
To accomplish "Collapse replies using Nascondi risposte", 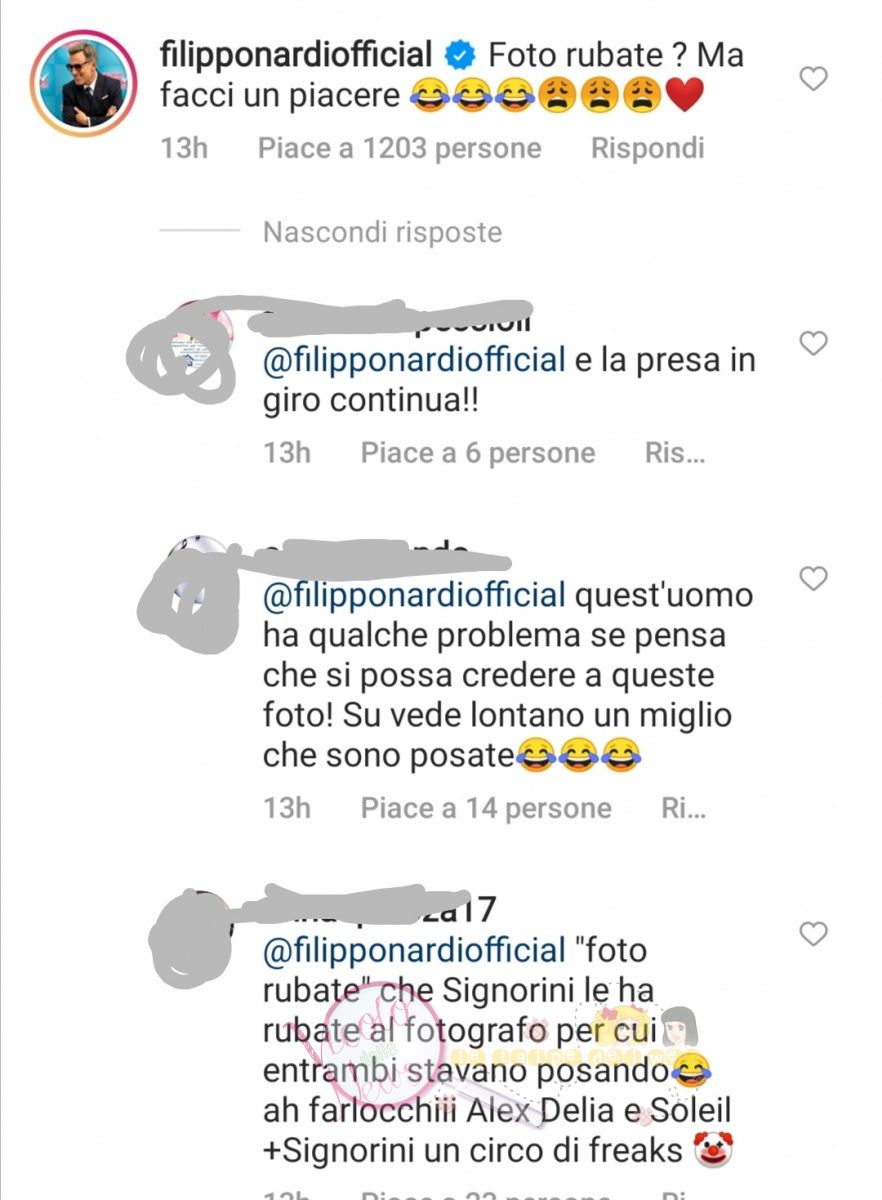I will [382, 232].
